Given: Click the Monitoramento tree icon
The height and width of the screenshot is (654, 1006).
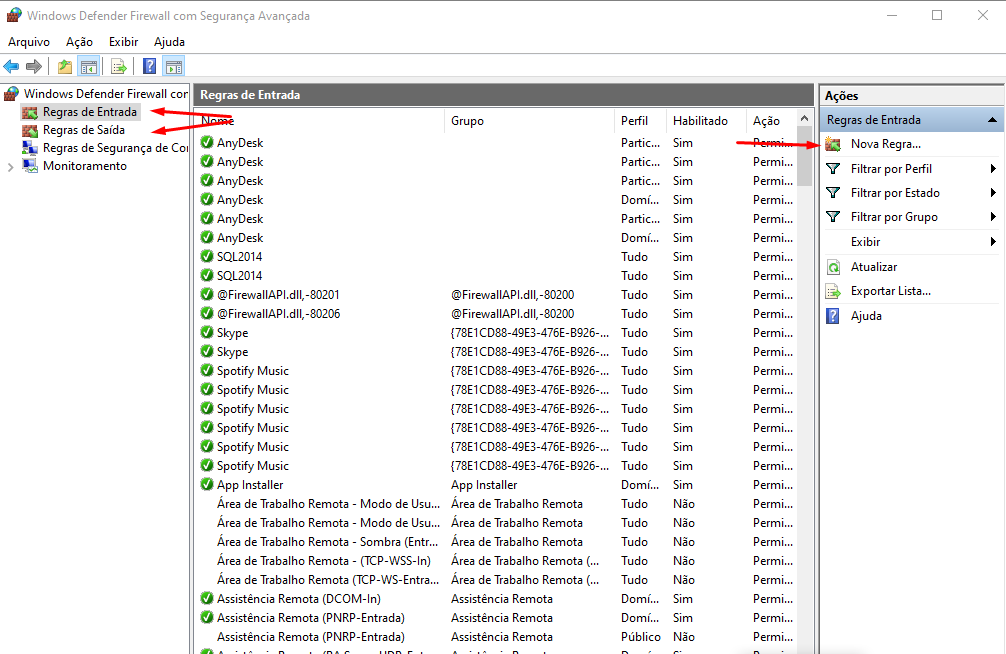Looking at the screenshot, I should (x=30, y=166).
